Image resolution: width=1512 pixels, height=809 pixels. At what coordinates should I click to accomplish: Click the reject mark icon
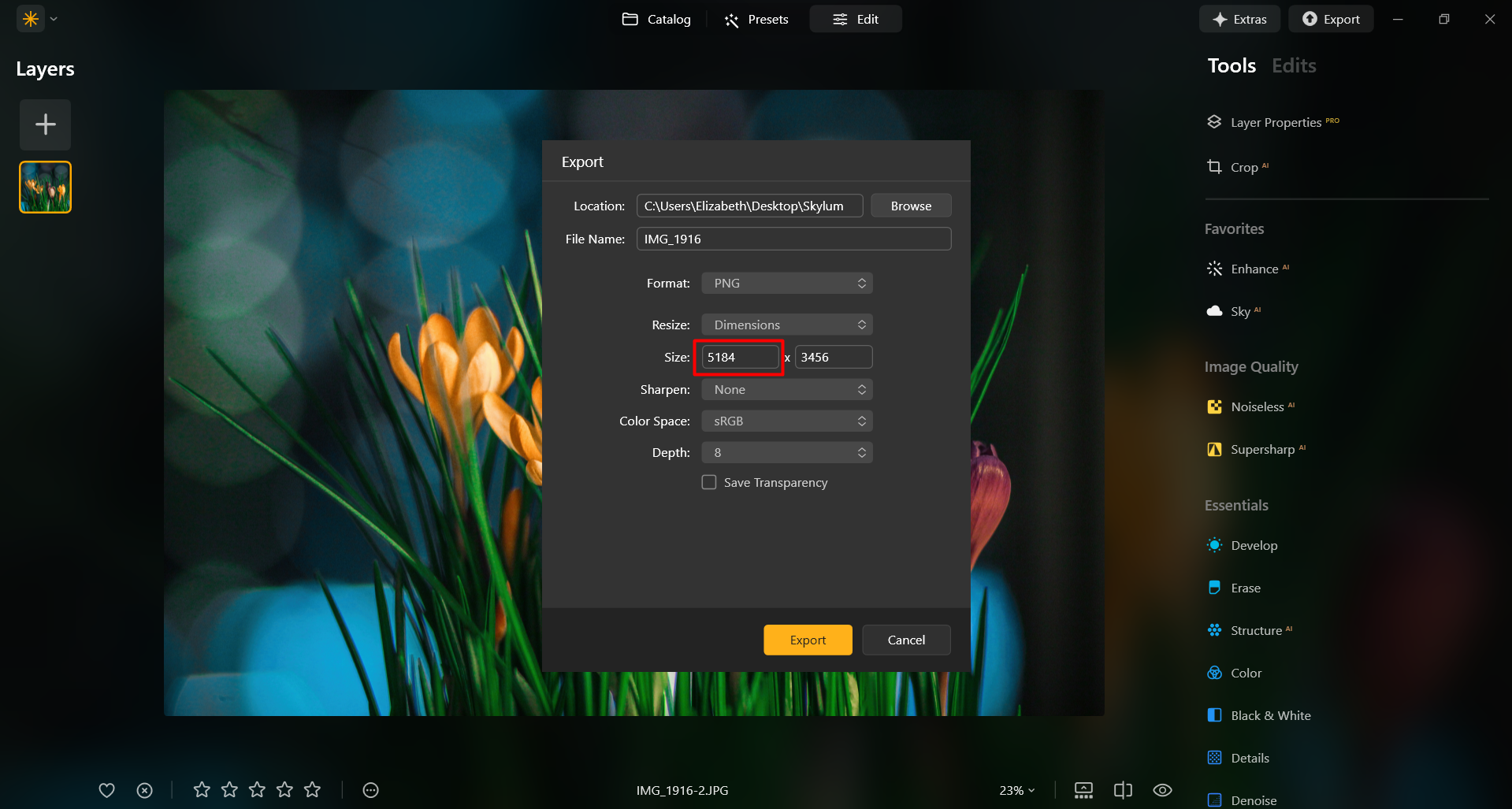click(x=144, y=790)
